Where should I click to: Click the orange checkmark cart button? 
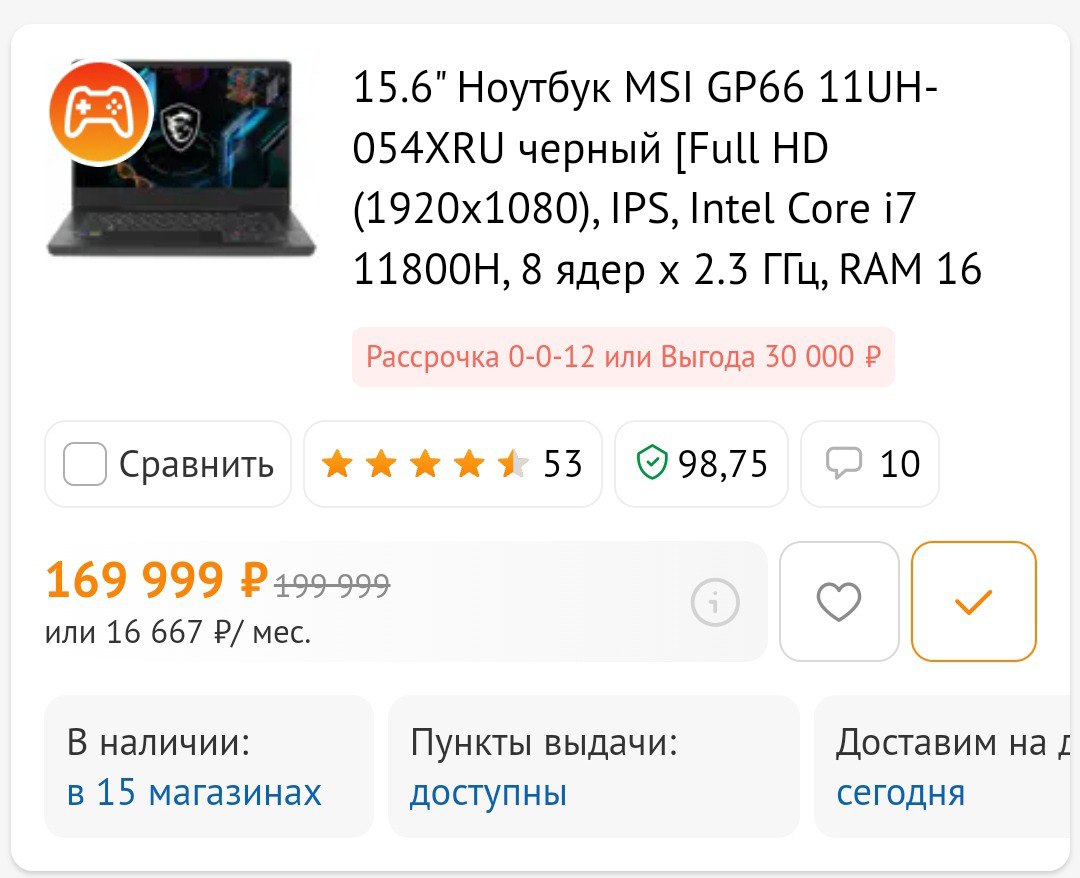click(973, 601)
